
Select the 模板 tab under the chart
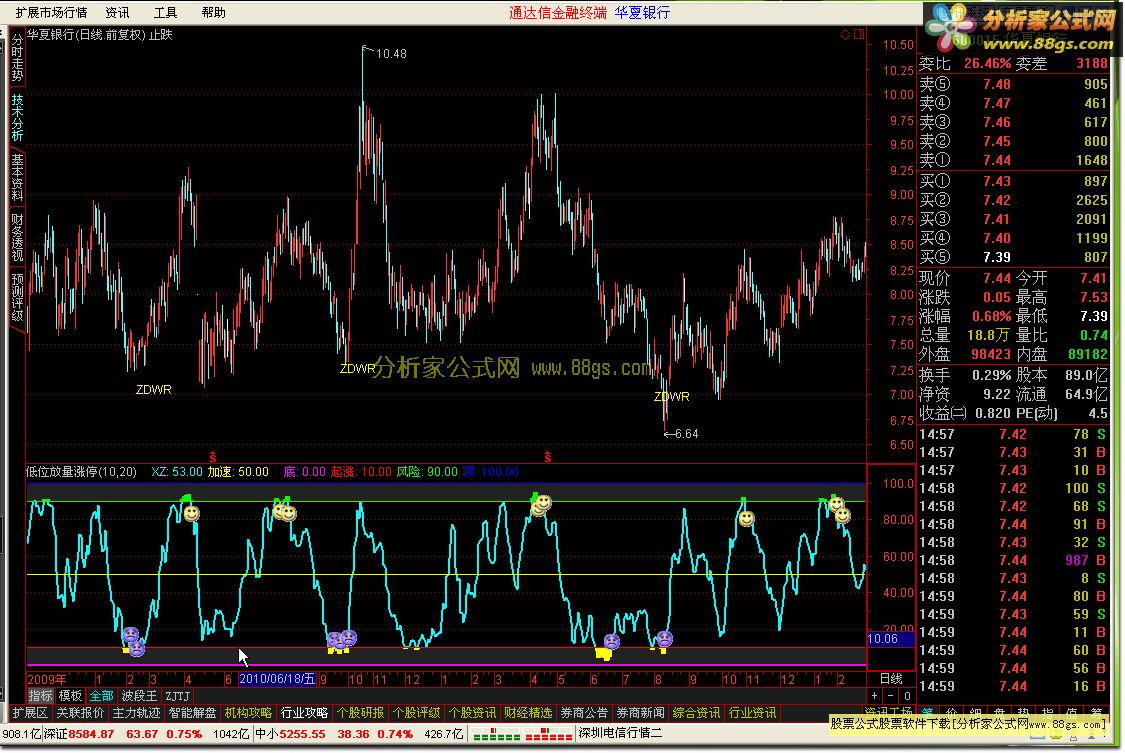70,696
